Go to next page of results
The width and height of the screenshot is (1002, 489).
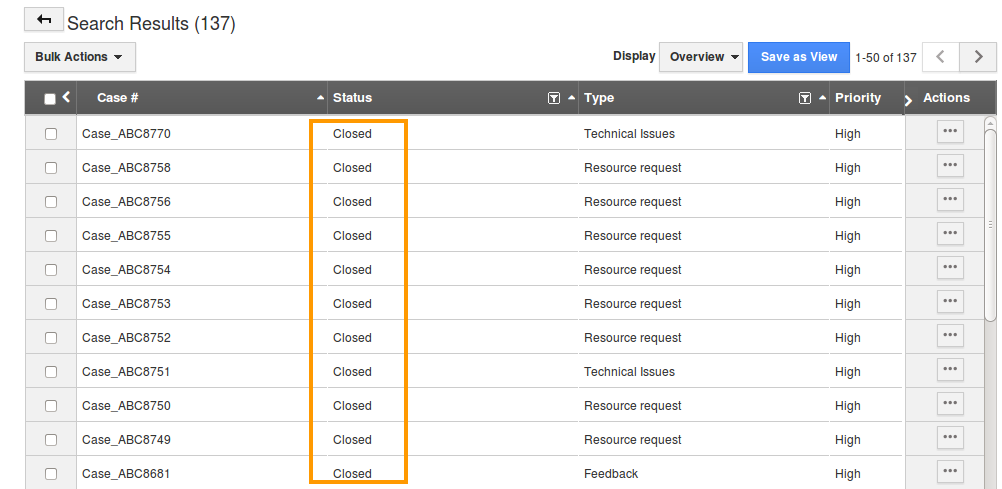pos(978,57)
